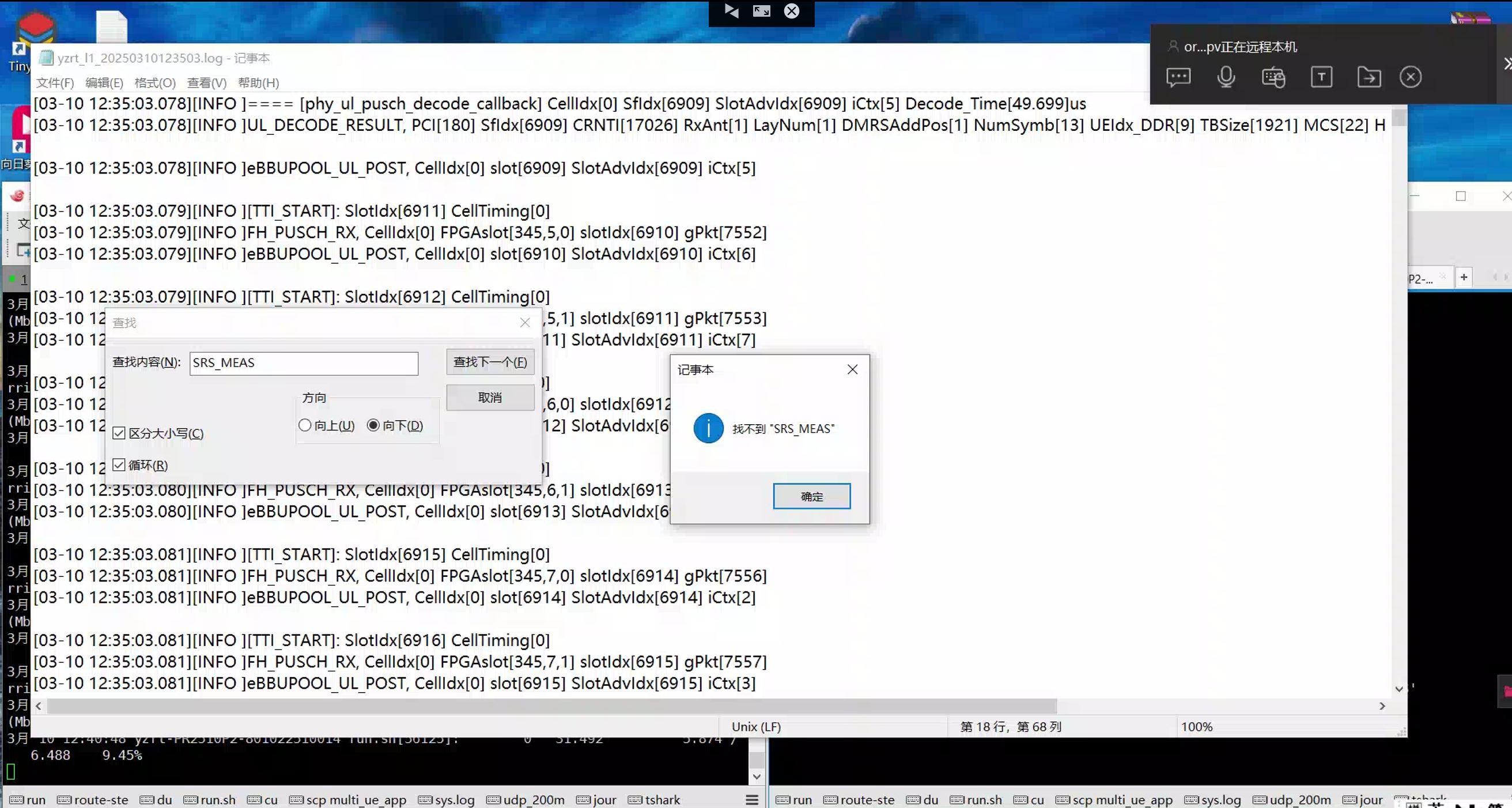The height and width of the screenshot is (808, 1512).
Task: Click the 第 18 行, 第 68 列 status entry
Action: [x=1010, y=726]
